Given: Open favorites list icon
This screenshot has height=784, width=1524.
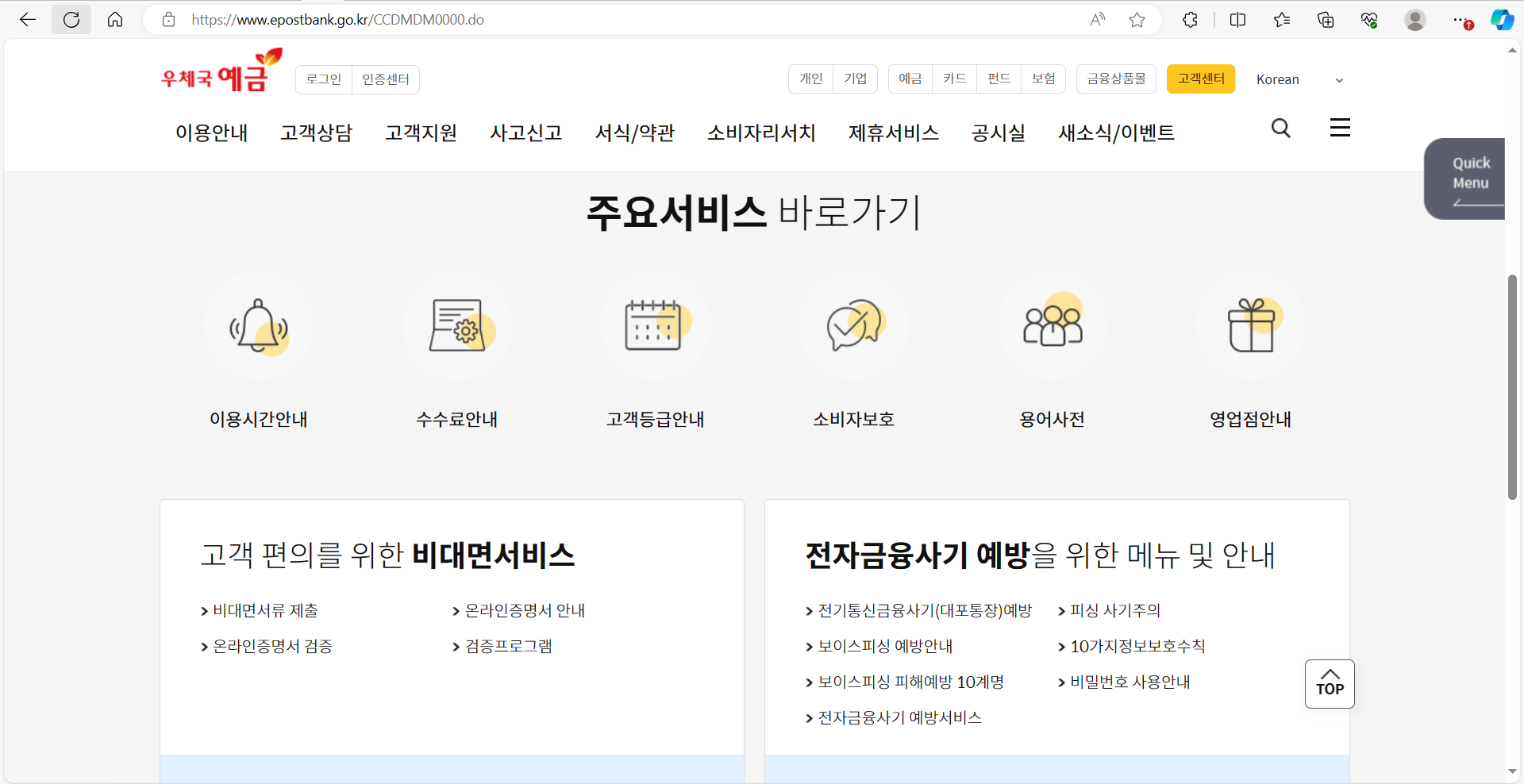Looking at the screenshot, I should tap(1282, 20).
